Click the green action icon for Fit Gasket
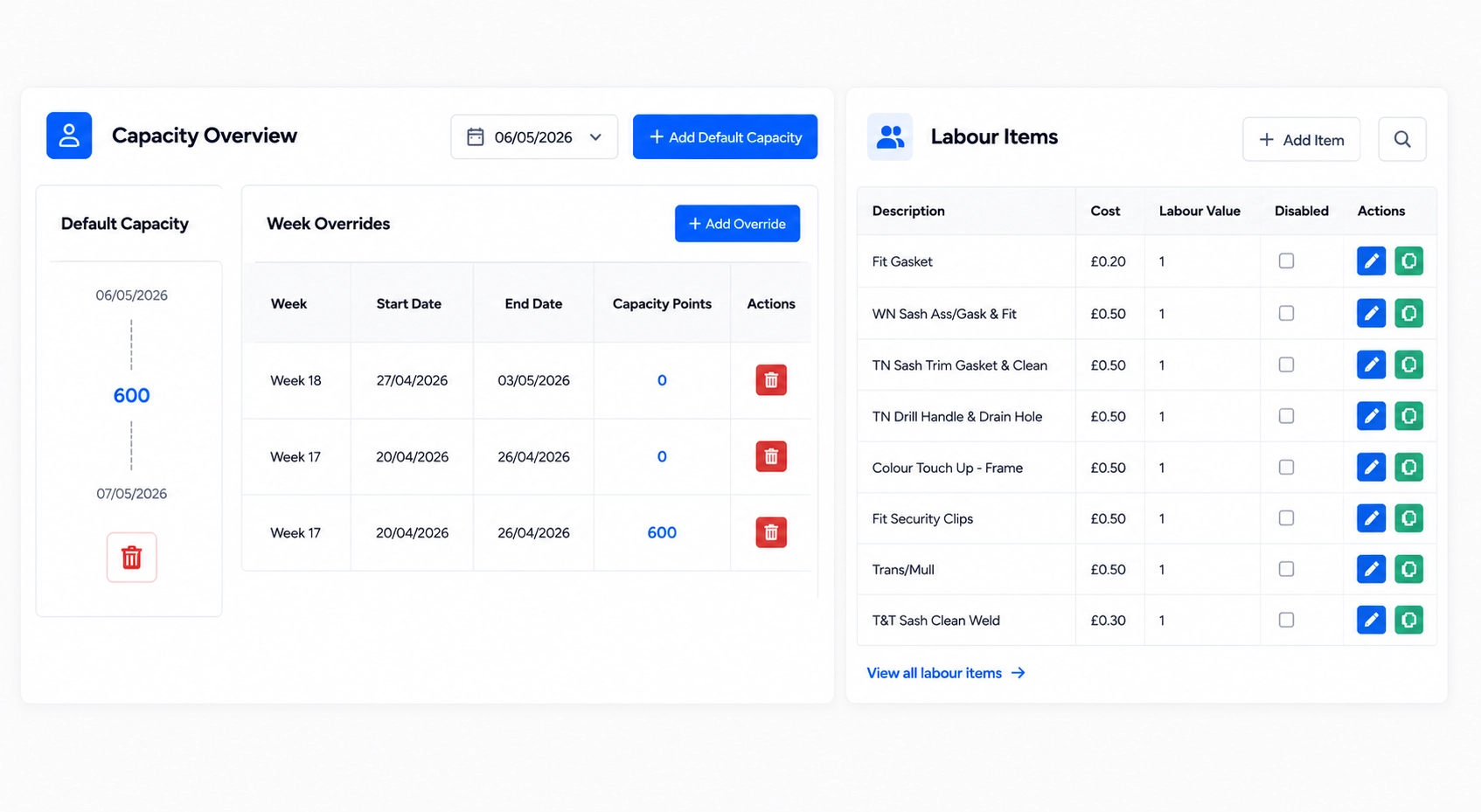Image resolution: width=1481 pixels, height=812 pixels. [1408, 260]
